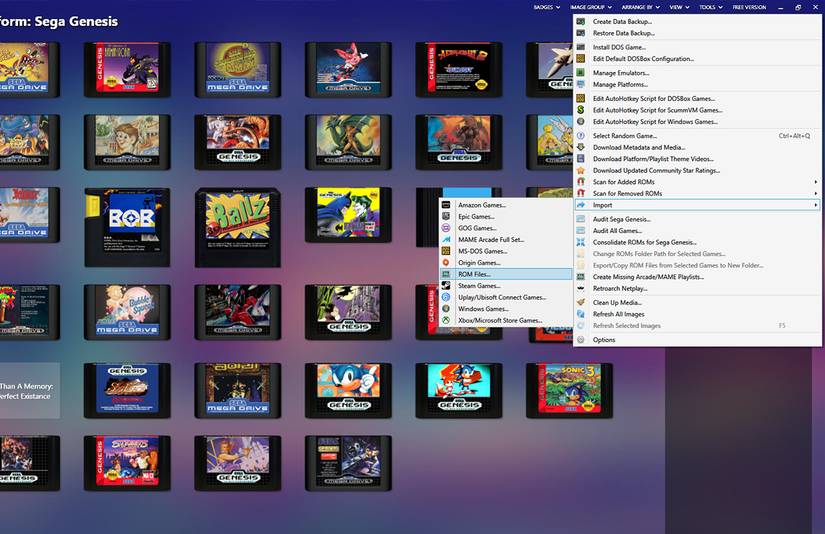The height and width of the screenshot is (534, 825).
Task: Open the Arrange By dropdown
Action: tap(640, 7)
